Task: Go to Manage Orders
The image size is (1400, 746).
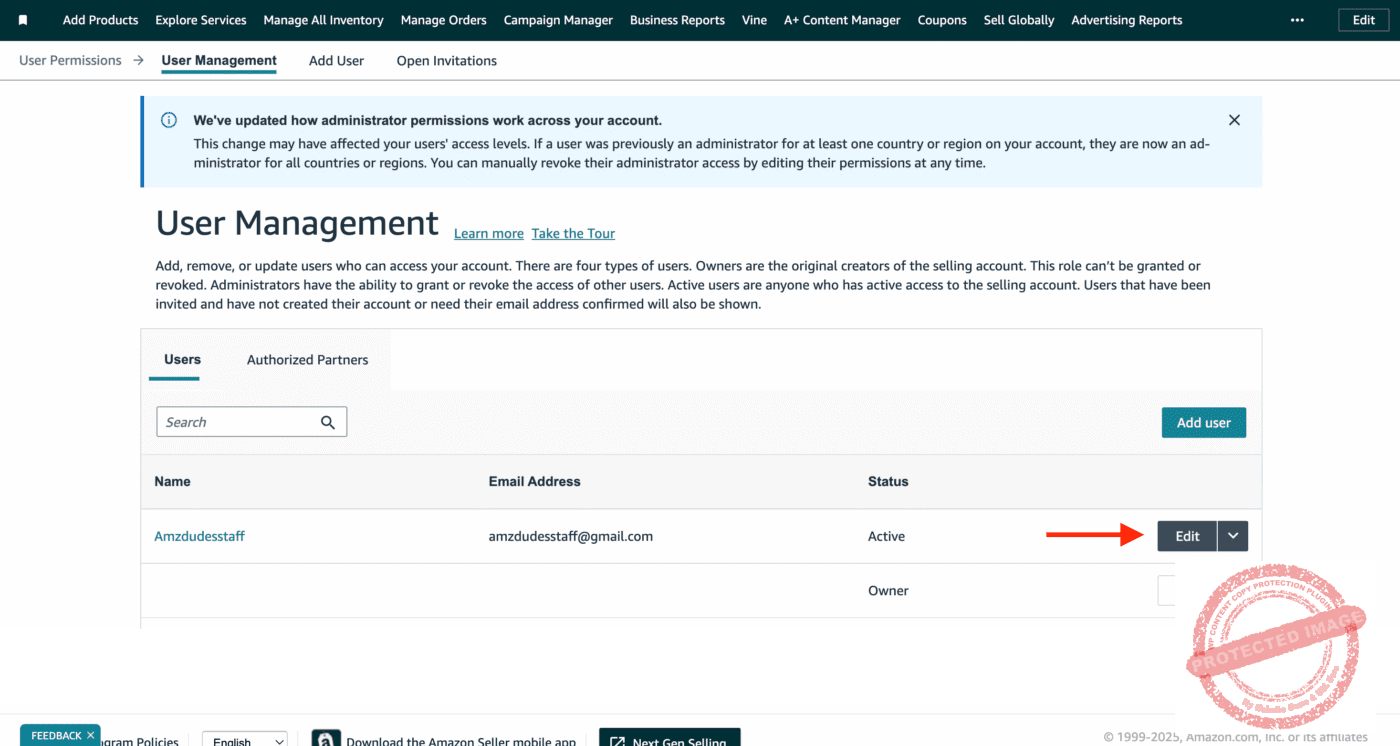Action: (443, 20)
